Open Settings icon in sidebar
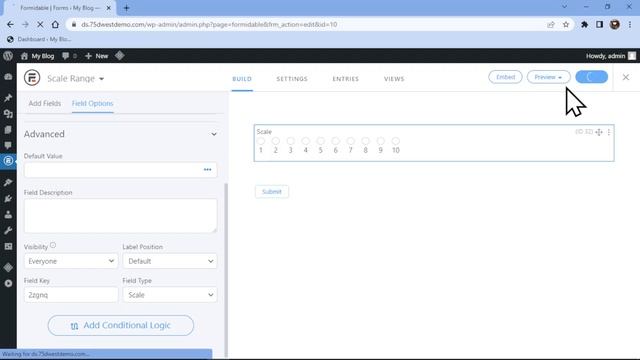Screen dimensions: 640x360 click(8, 247)
